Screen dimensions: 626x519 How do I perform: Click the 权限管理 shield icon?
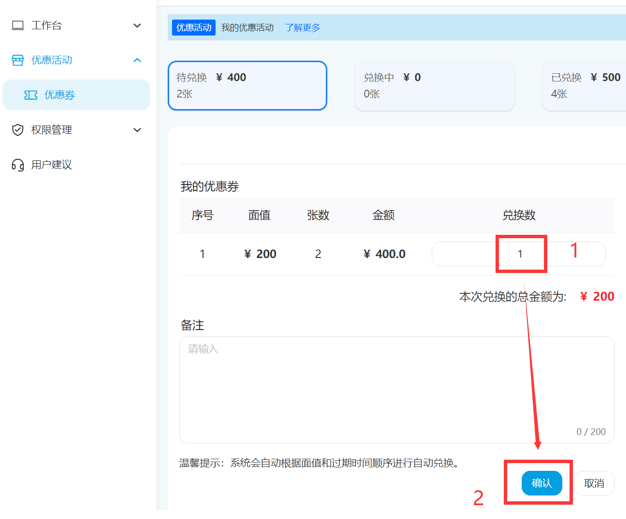pyautogui.click(x=18, y=130)
